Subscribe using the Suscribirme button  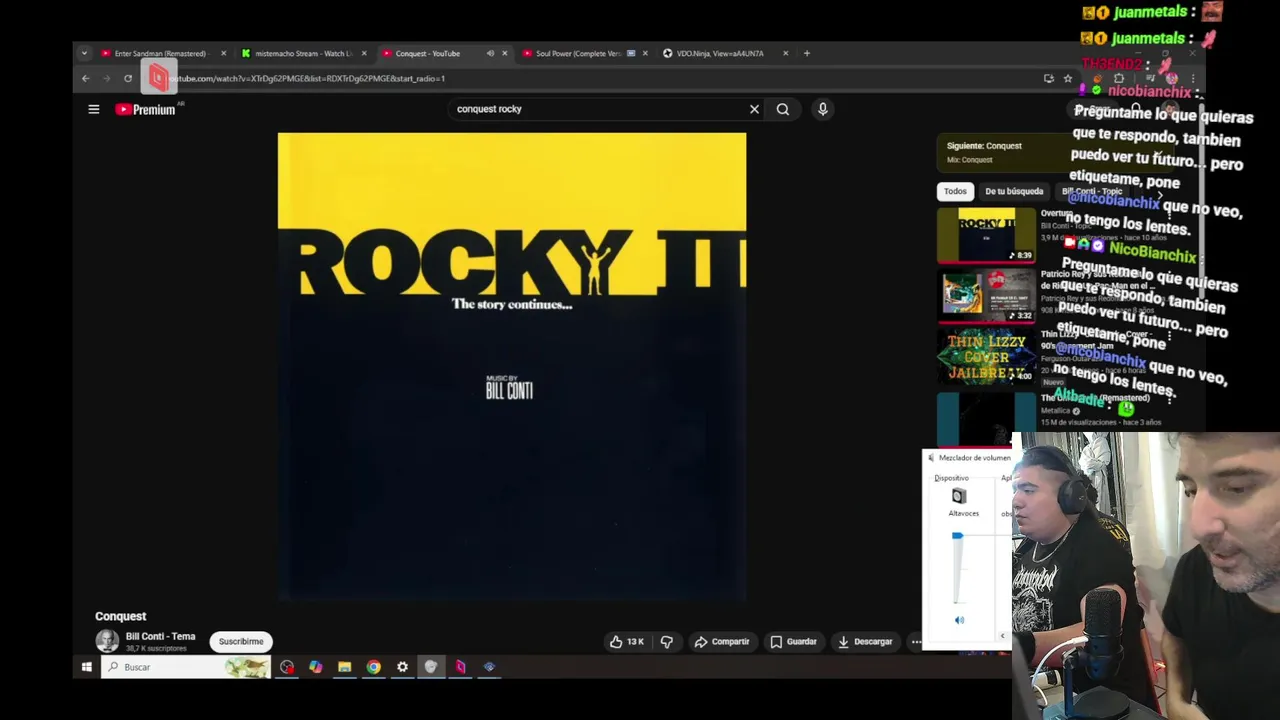click(x=241, y=641)
